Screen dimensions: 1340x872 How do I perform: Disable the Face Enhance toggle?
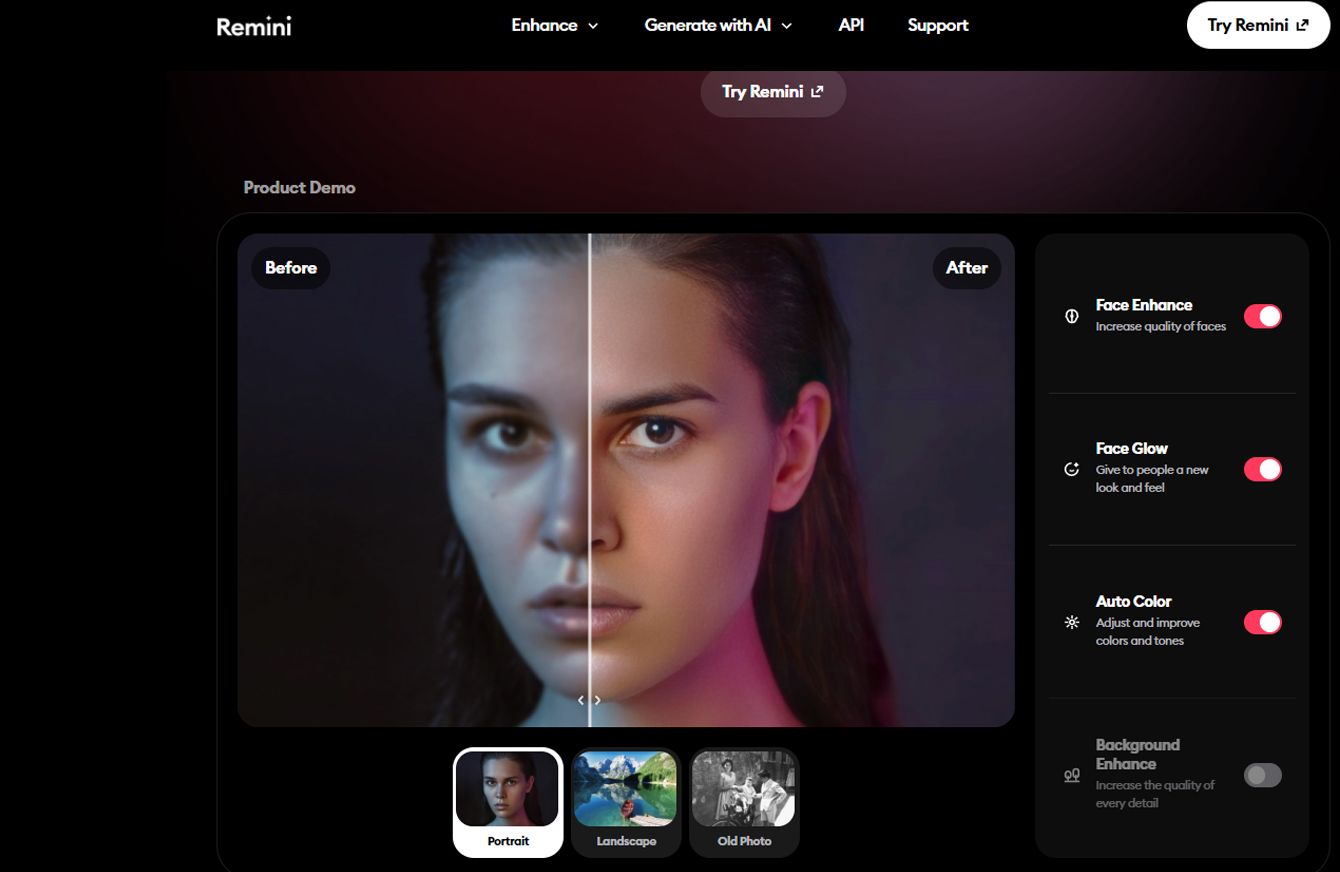[1262, 316]
